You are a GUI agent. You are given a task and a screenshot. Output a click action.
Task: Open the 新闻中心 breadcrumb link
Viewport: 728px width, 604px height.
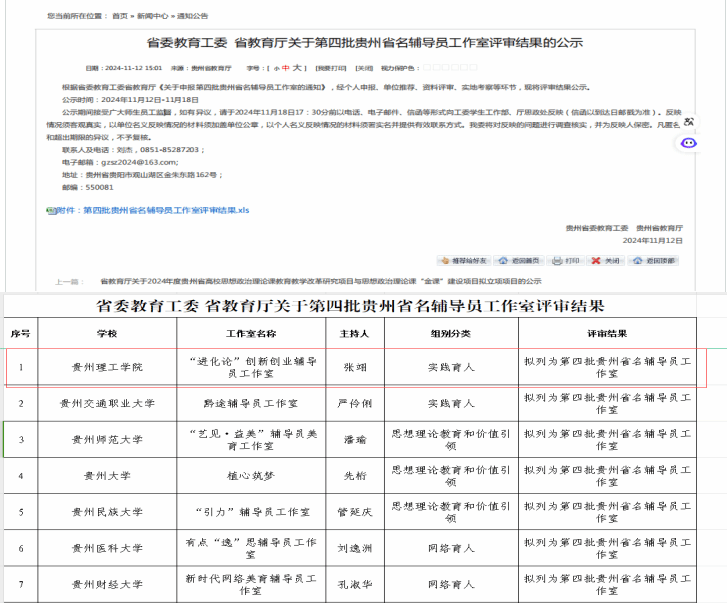(x=151, y=17)
